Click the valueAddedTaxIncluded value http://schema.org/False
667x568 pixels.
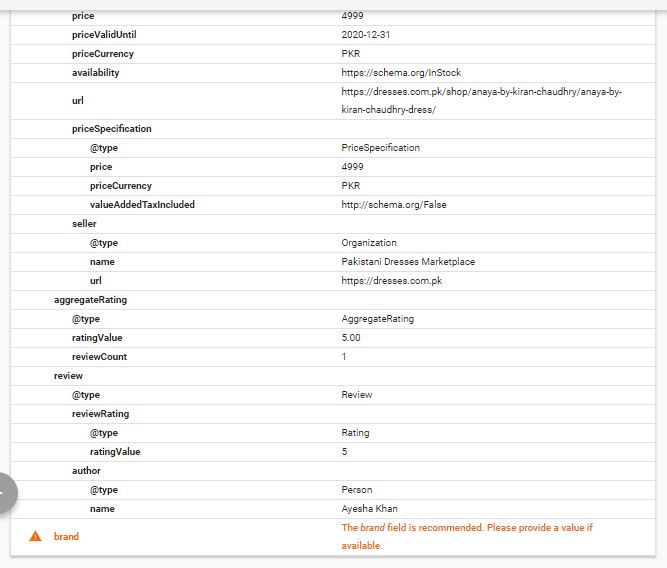point(394,205)
